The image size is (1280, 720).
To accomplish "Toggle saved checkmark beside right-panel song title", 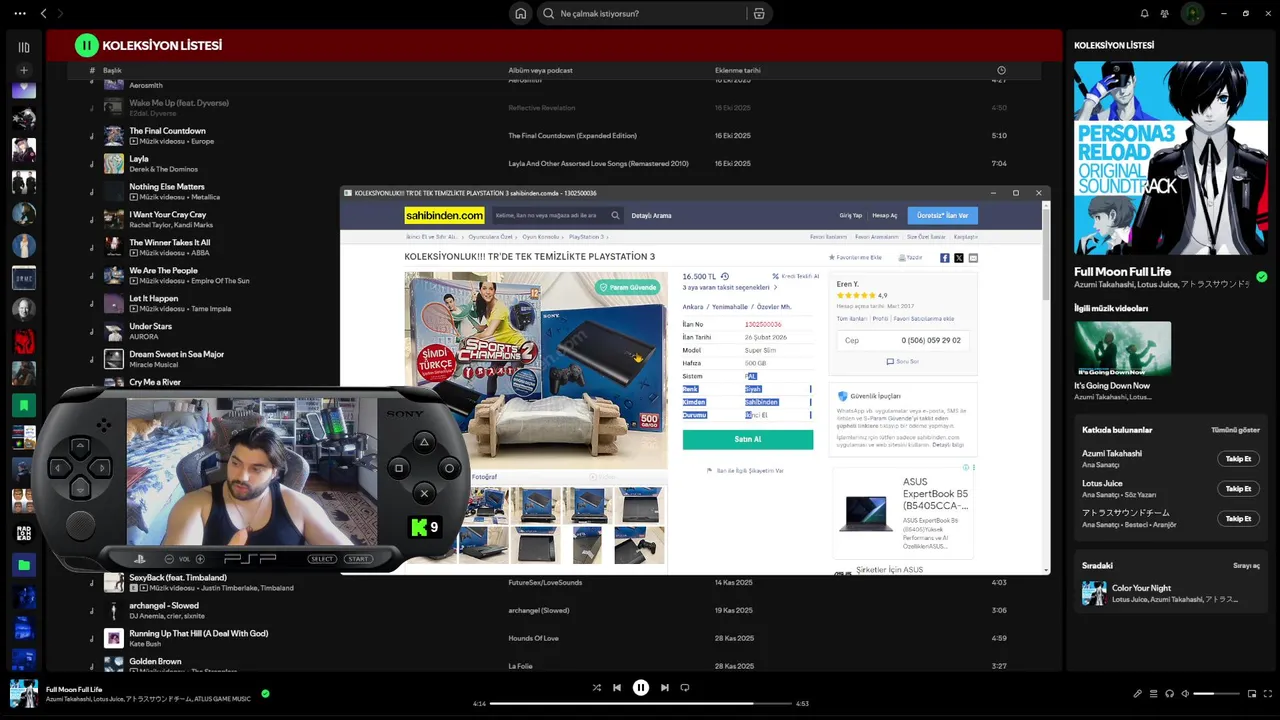I will (1261, 277).
